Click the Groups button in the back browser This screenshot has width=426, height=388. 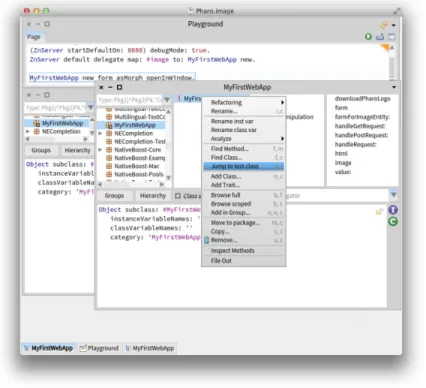[41, 150]
